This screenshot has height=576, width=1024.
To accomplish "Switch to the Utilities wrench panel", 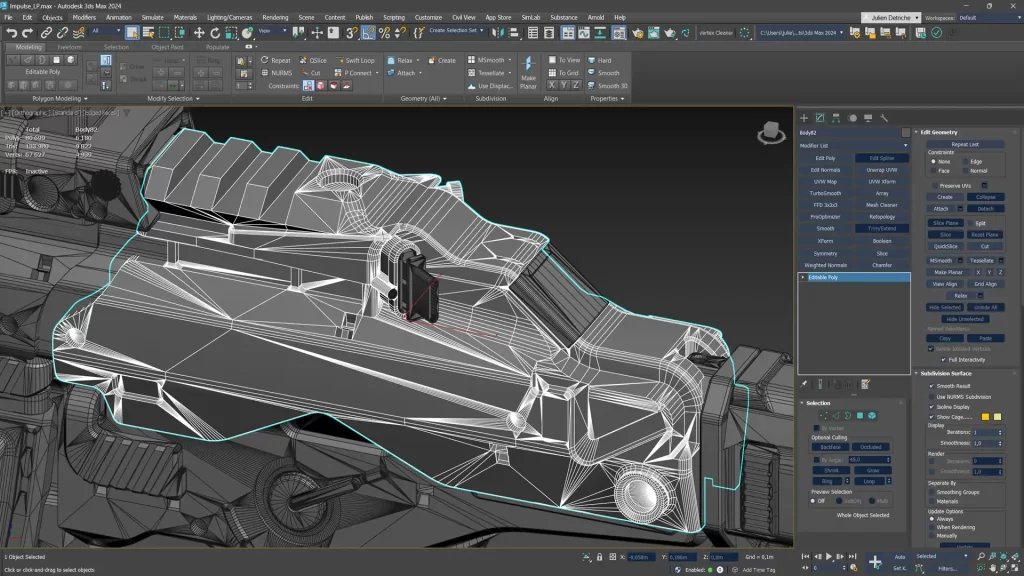I will pyautogui.click(x=884, y=118).
